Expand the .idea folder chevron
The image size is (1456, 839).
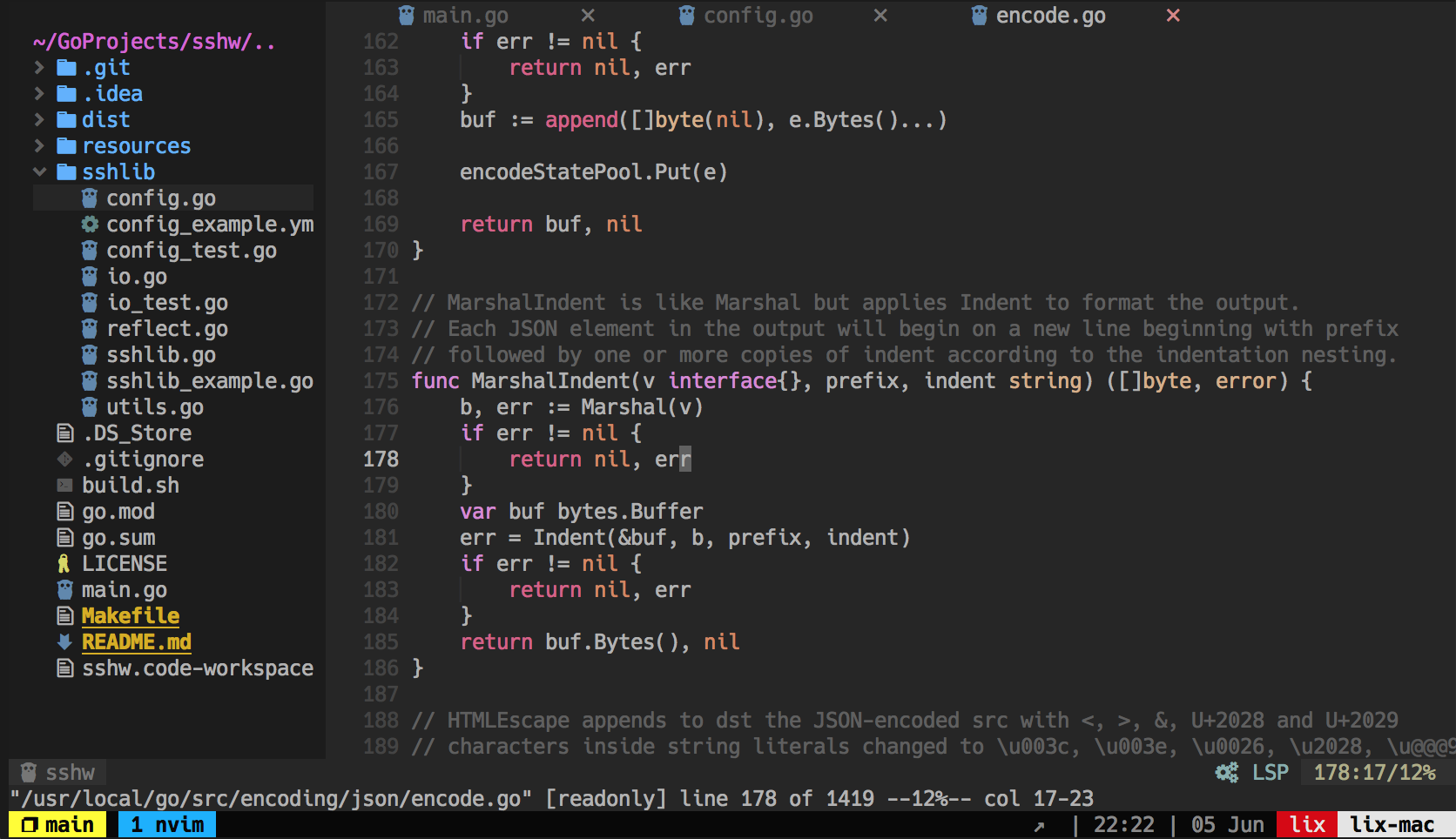[39, 93]
